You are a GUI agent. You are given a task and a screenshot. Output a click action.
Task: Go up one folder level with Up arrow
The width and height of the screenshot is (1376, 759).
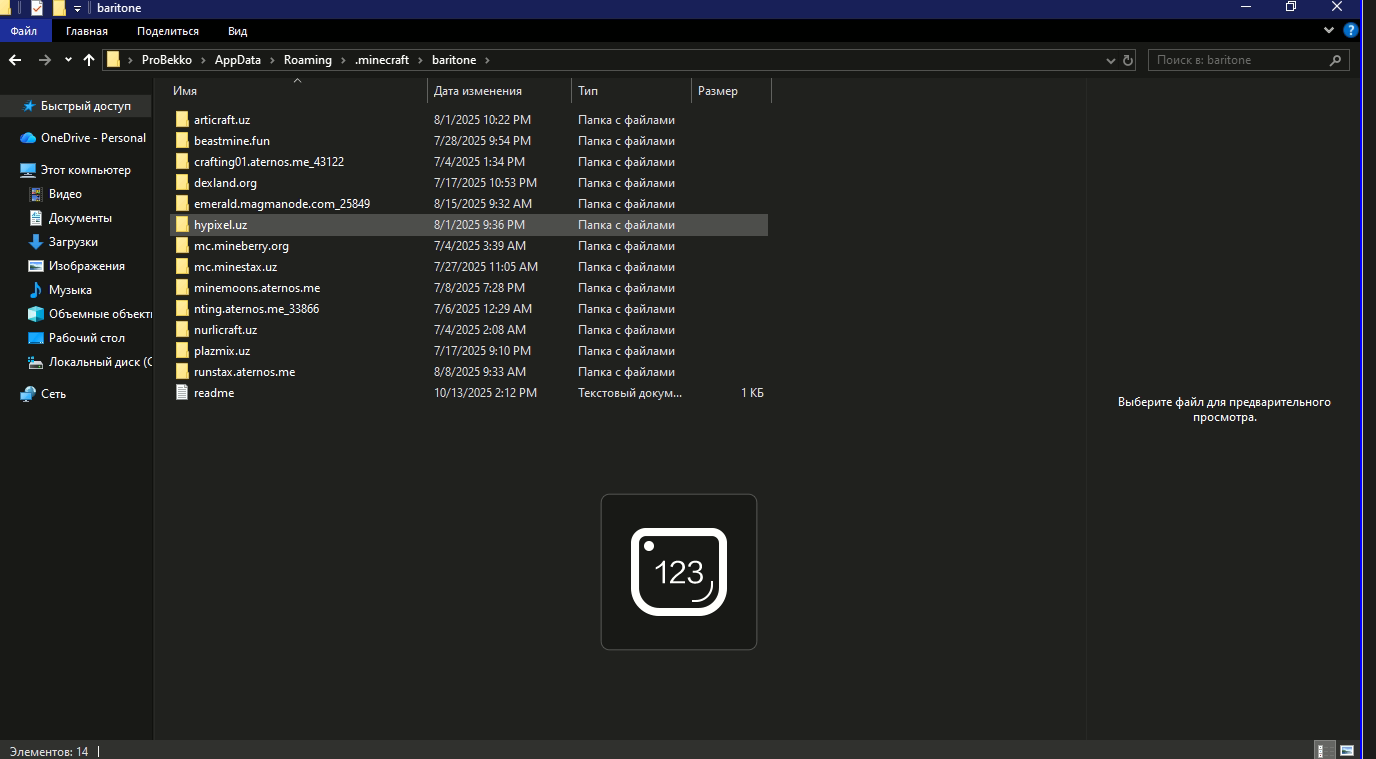[x=89, y=60]
